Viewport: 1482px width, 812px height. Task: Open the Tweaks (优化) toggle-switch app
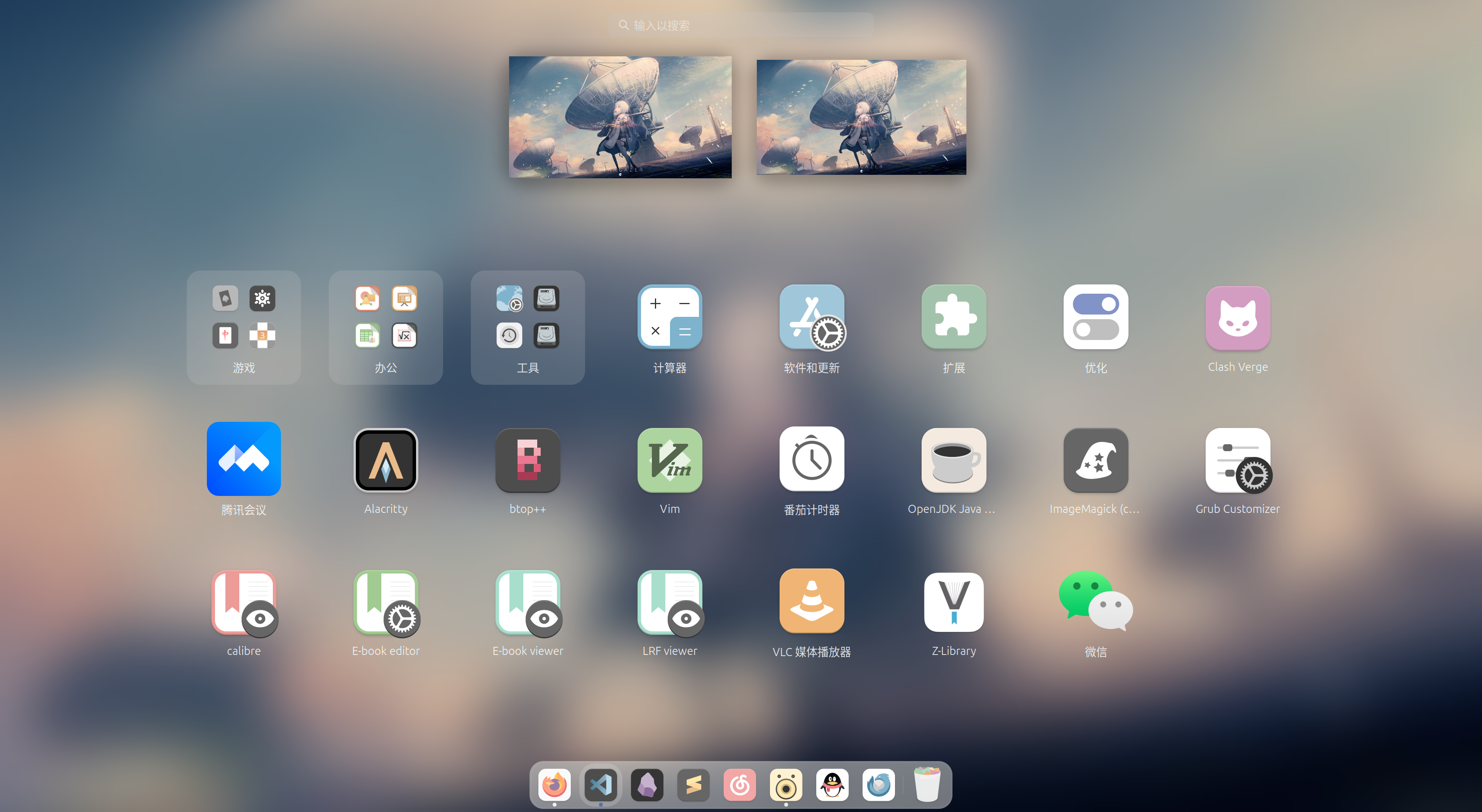coord(1095,317)
